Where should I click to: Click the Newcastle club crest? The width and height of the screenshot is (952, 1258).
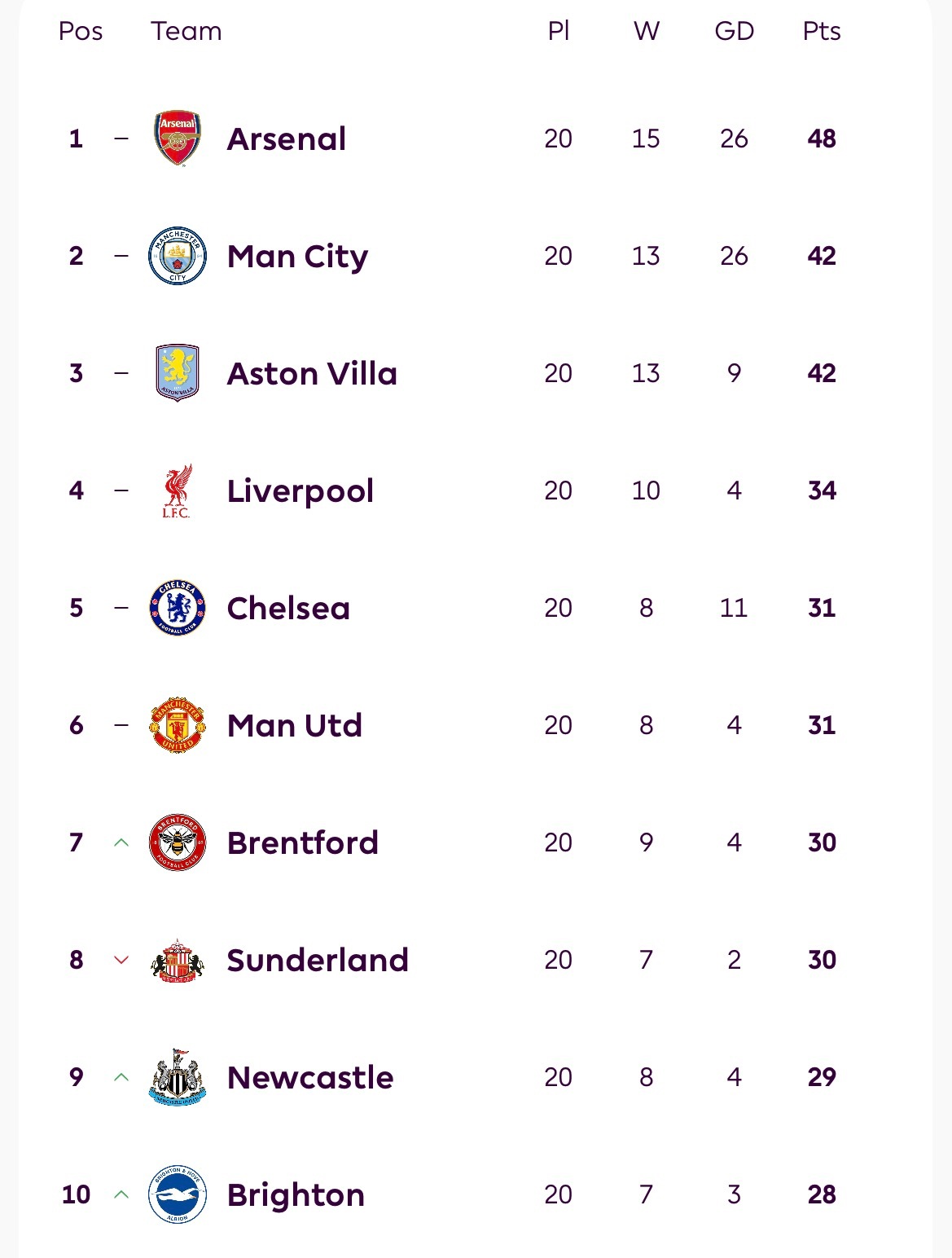[178, 1077]
